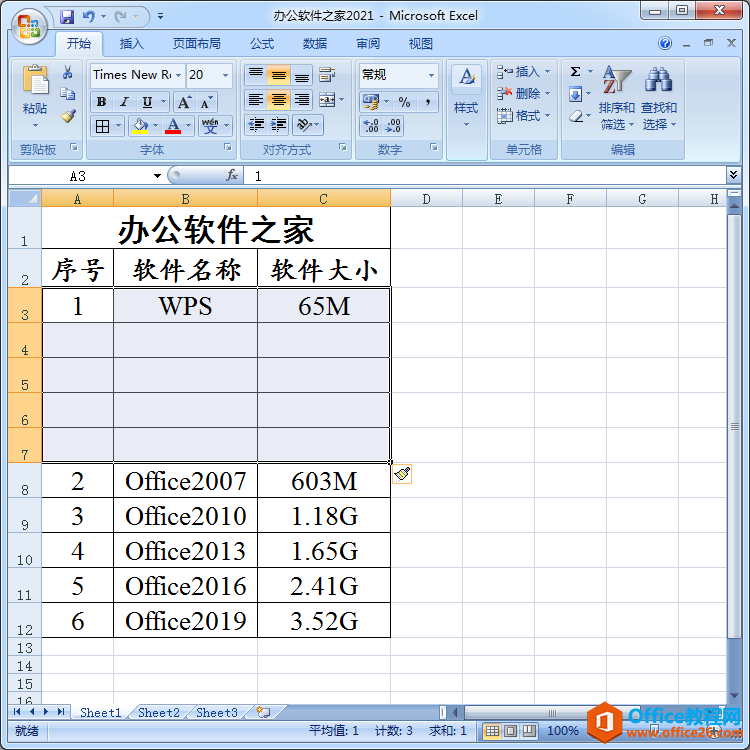Screen dimensions: 750x750
Task: Open the 数据 Data tab
Action: point(315,44)
